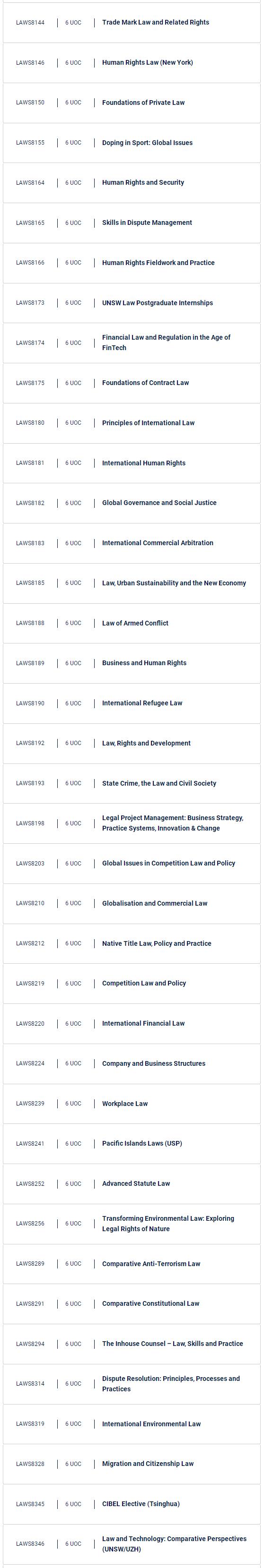Click course code LAWS8220
Screen dimensions: 265x1568
(x=30, y=1024)
